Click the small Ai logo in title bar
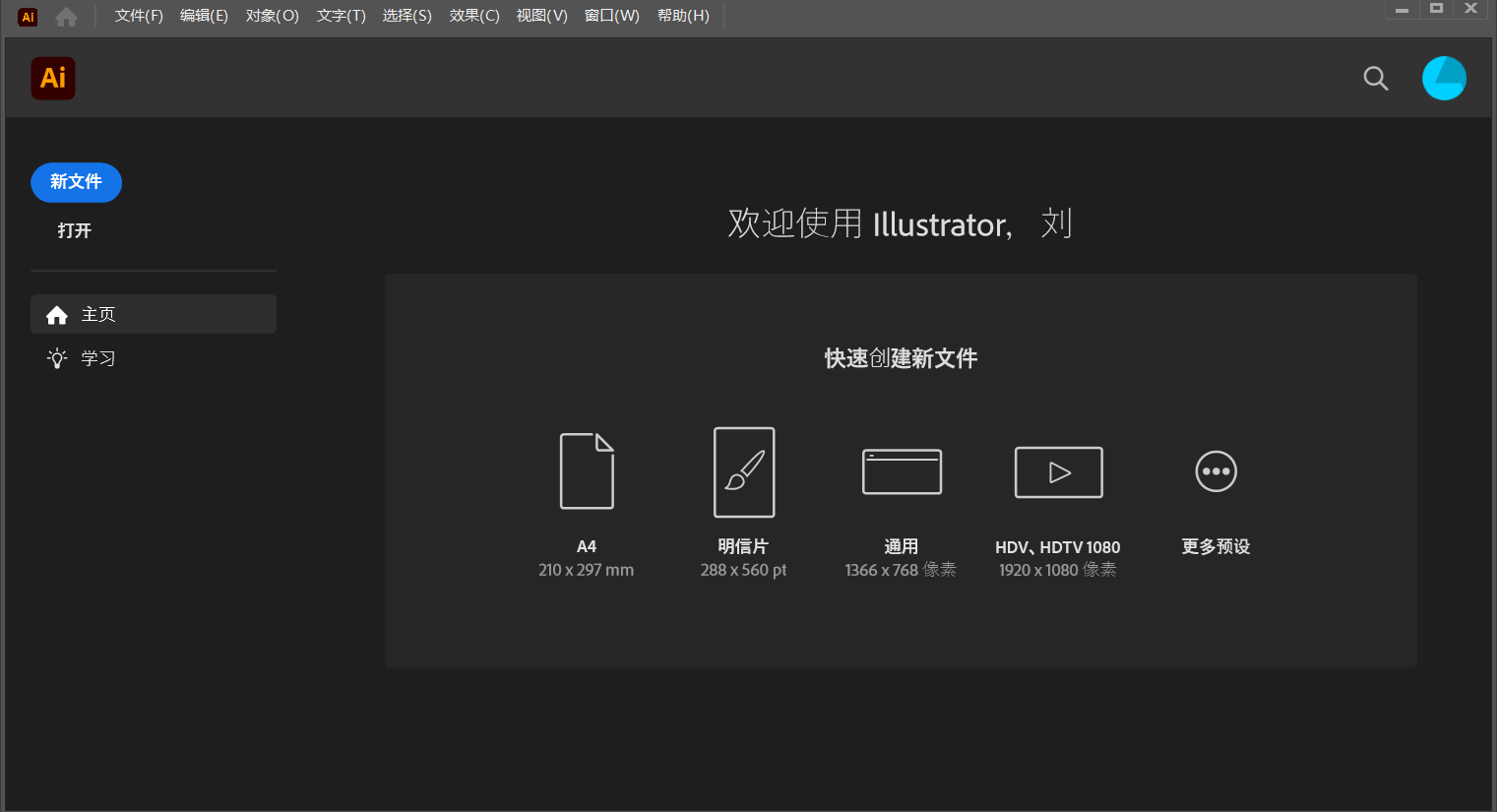This screenshot has height=812, width=1497. (x=28, y=17)
